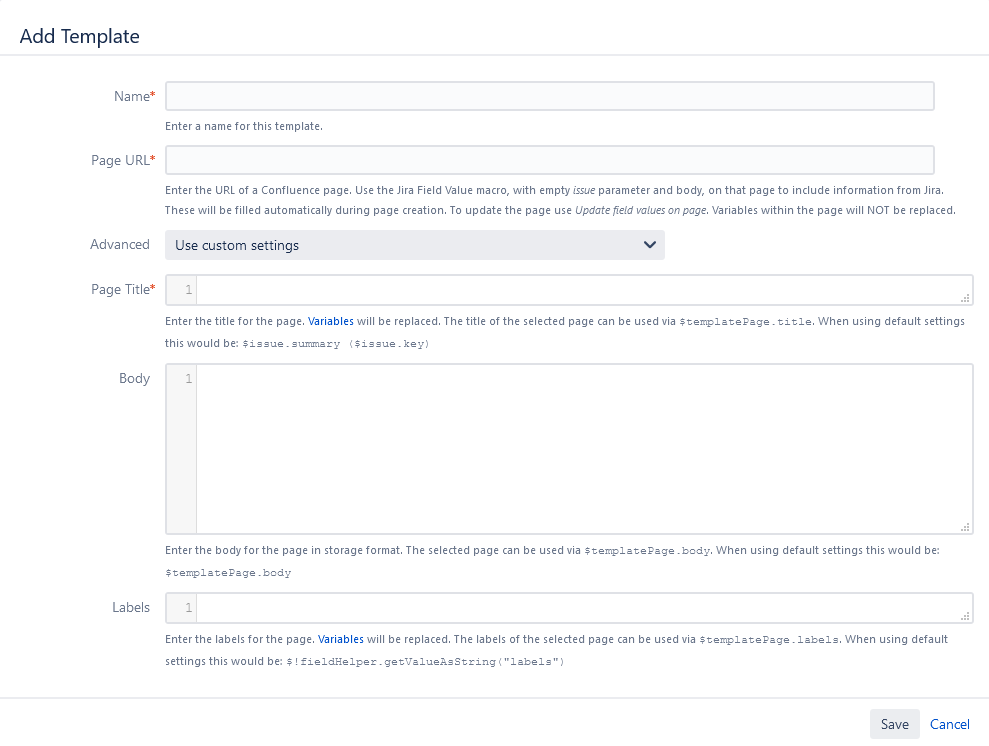Screen dimensions: 989x746
Task: Click the Name field label
Action: point(132,96)
